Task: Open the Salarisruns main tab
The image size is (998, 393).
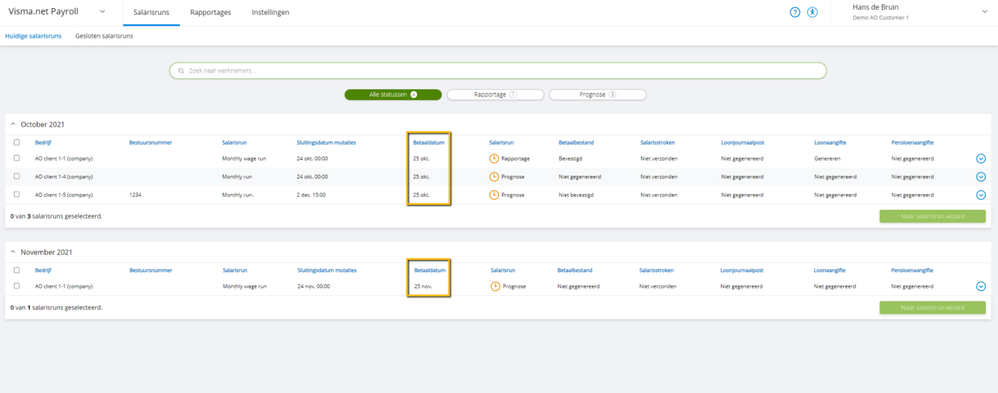Action: pyautogui.click(x=151, y=12)
